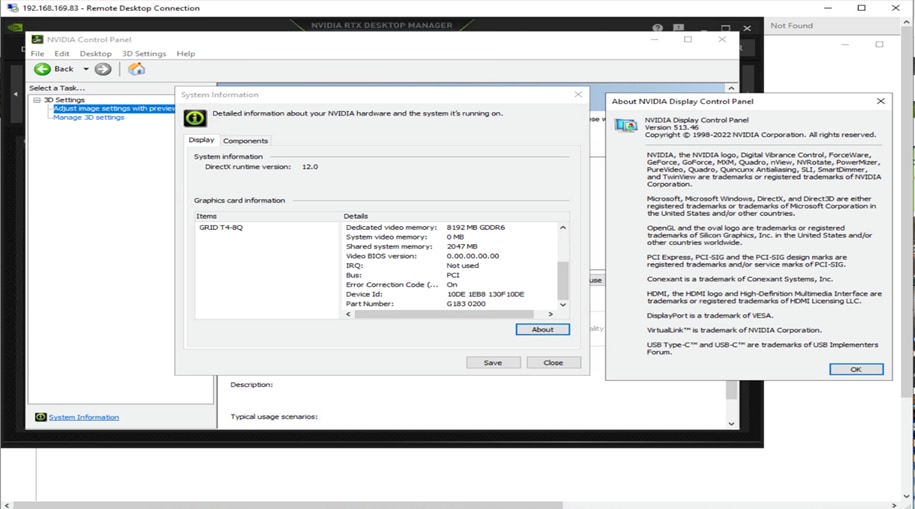Viewport: 915px width, 509px height.
Task: Click the System Information link icon
Action: (40, 417)
